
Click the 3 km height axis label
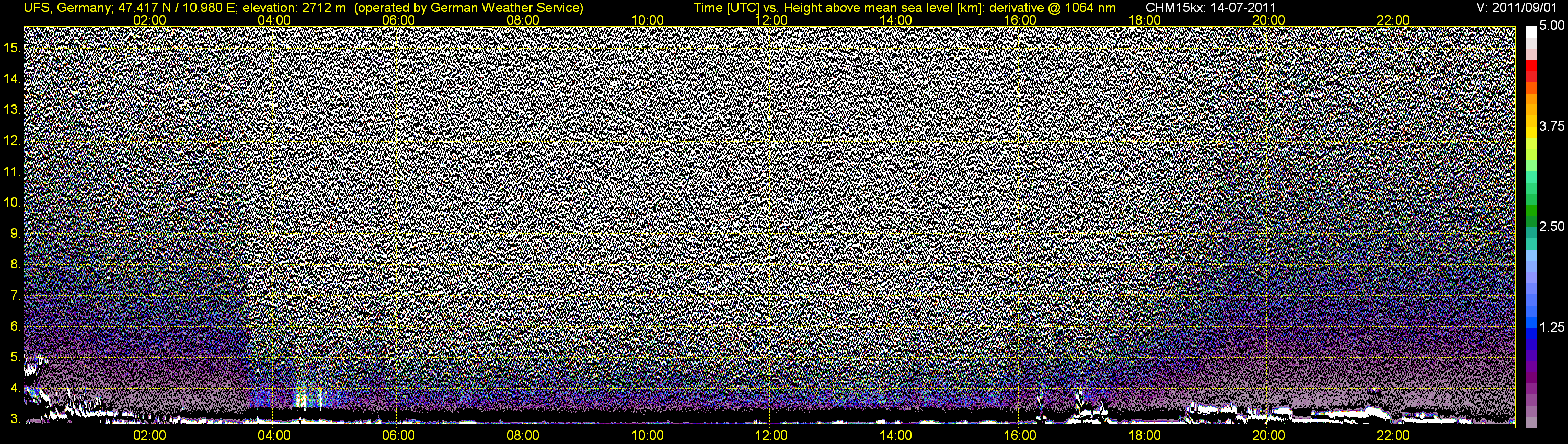(15, 419)
